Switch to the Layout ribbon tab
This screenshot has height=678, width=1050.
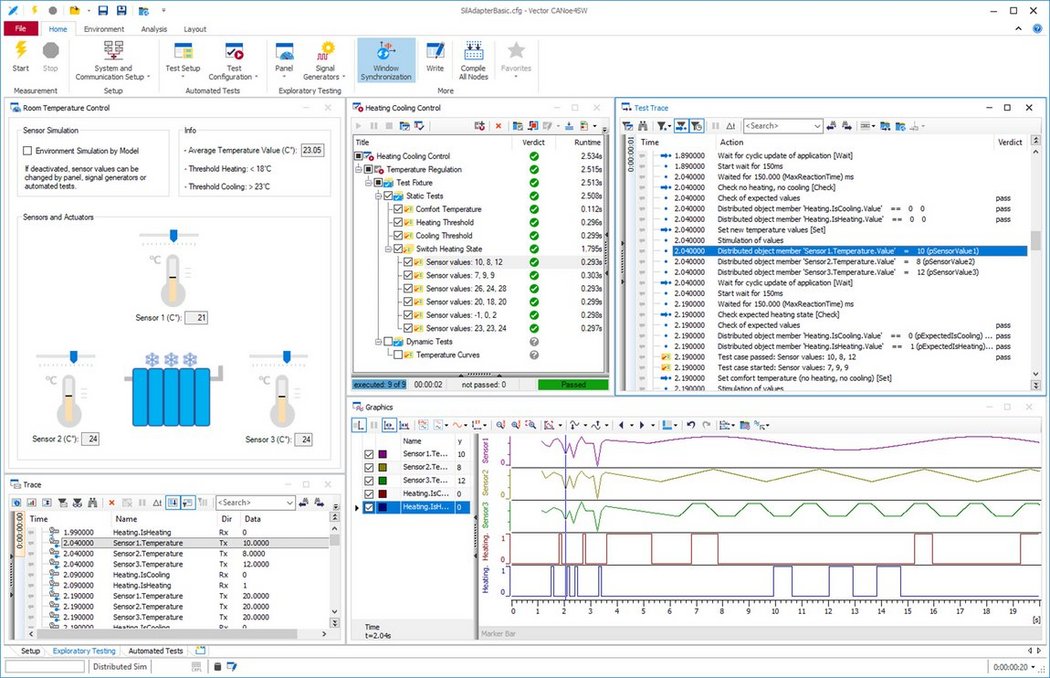pyautogui.click(x=195, y=29)
